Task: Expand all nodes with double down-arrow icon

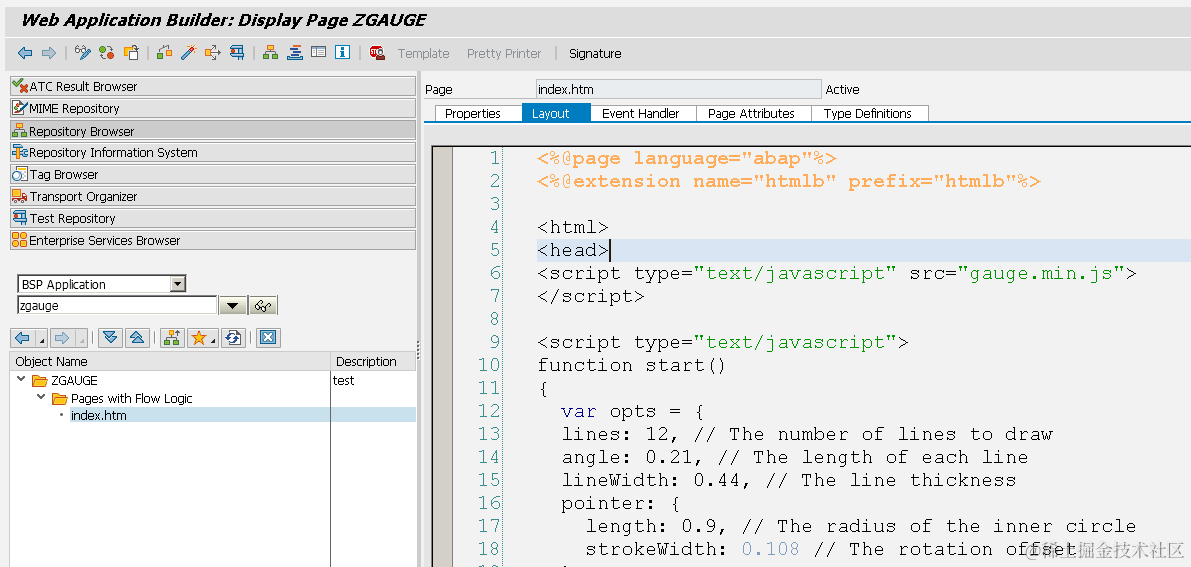Action: pyautogui.click(x=110, y=337)
